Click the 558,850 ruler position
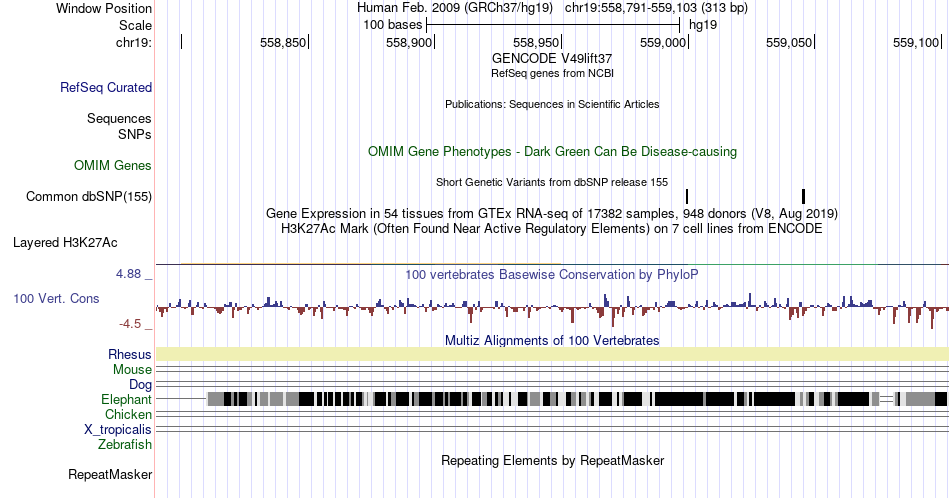This screenshot has height=498, width=950. 283,42
